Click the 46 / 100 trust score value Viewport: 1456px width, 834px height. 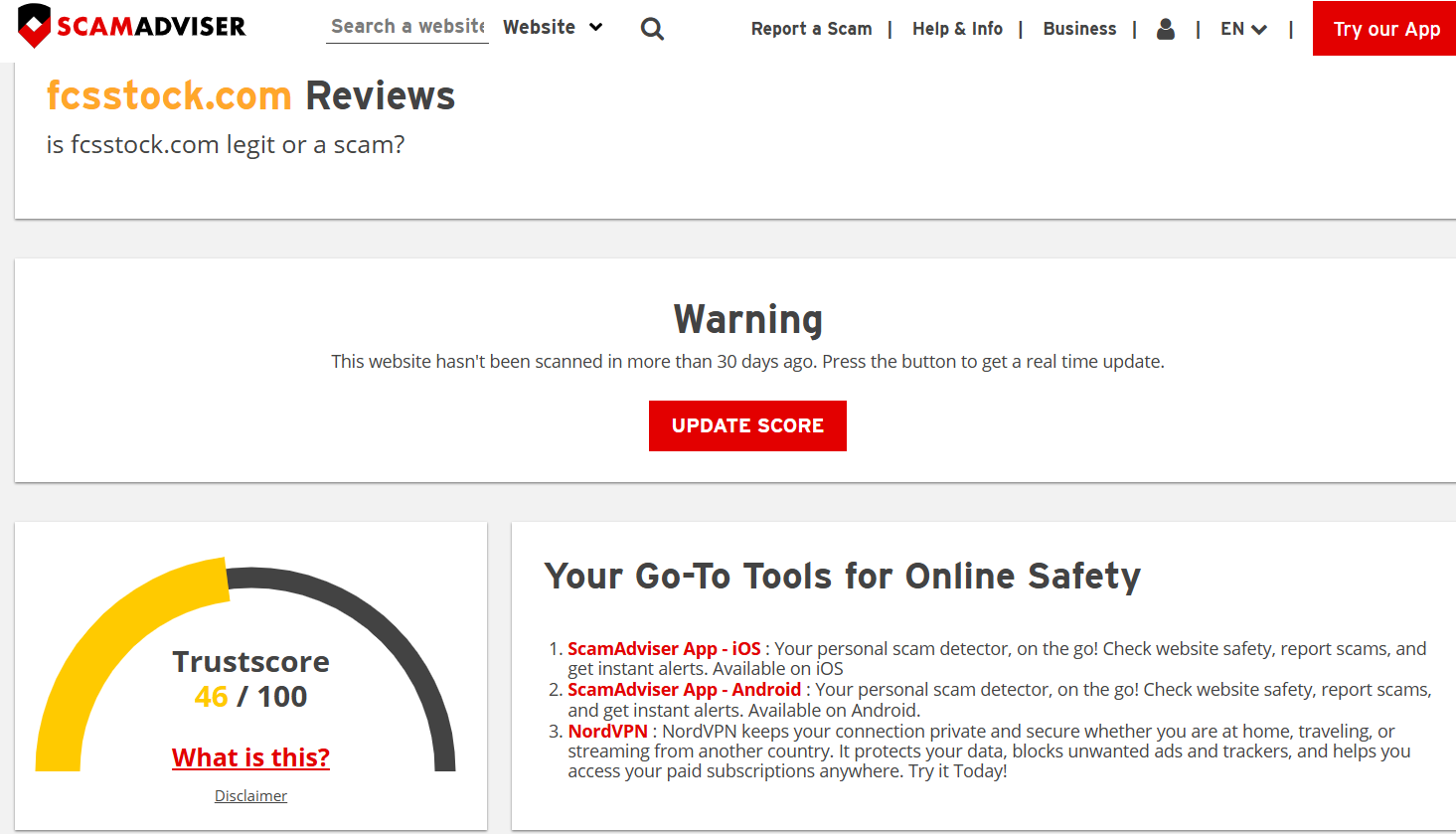tap(250, 697)
